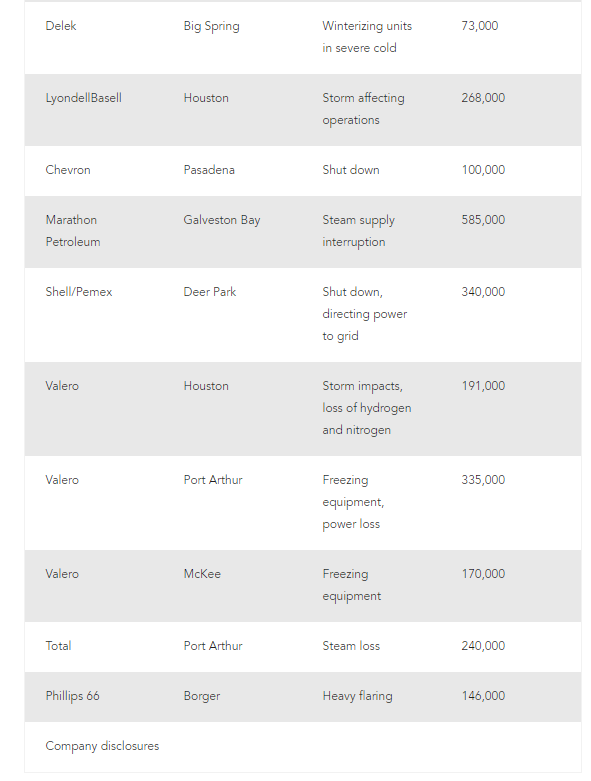Select the 268,000 capacity figure
Image resolution: width=591 pixels, height=781 pixels.
(482, 98)
